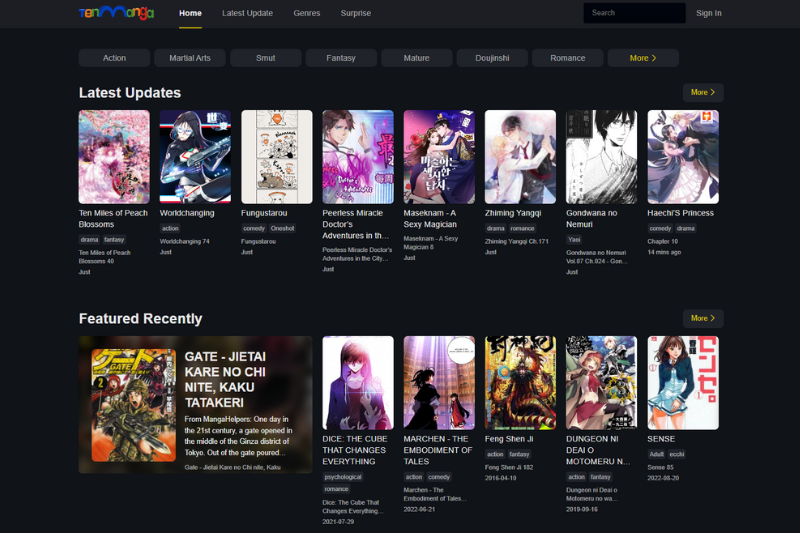Focus the Search input field

click(634, 13)
